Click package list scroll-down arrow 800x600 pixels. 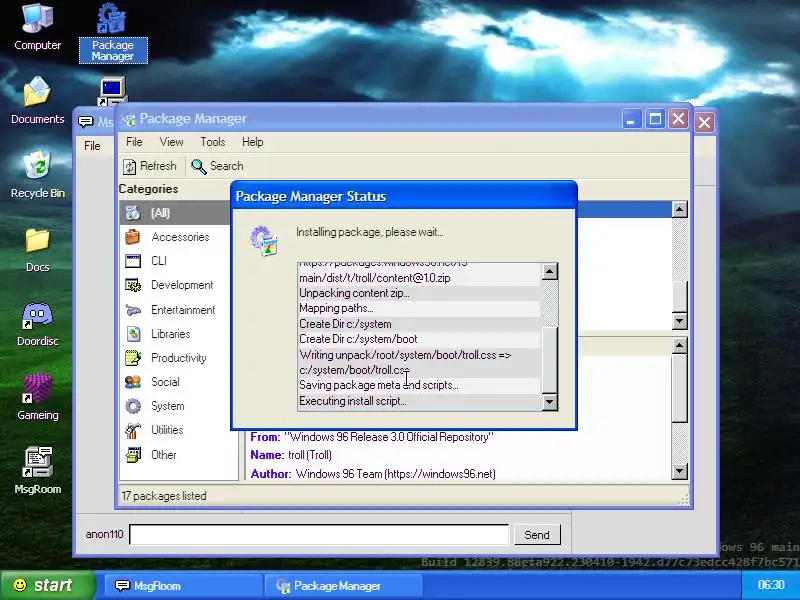[680, 321]
